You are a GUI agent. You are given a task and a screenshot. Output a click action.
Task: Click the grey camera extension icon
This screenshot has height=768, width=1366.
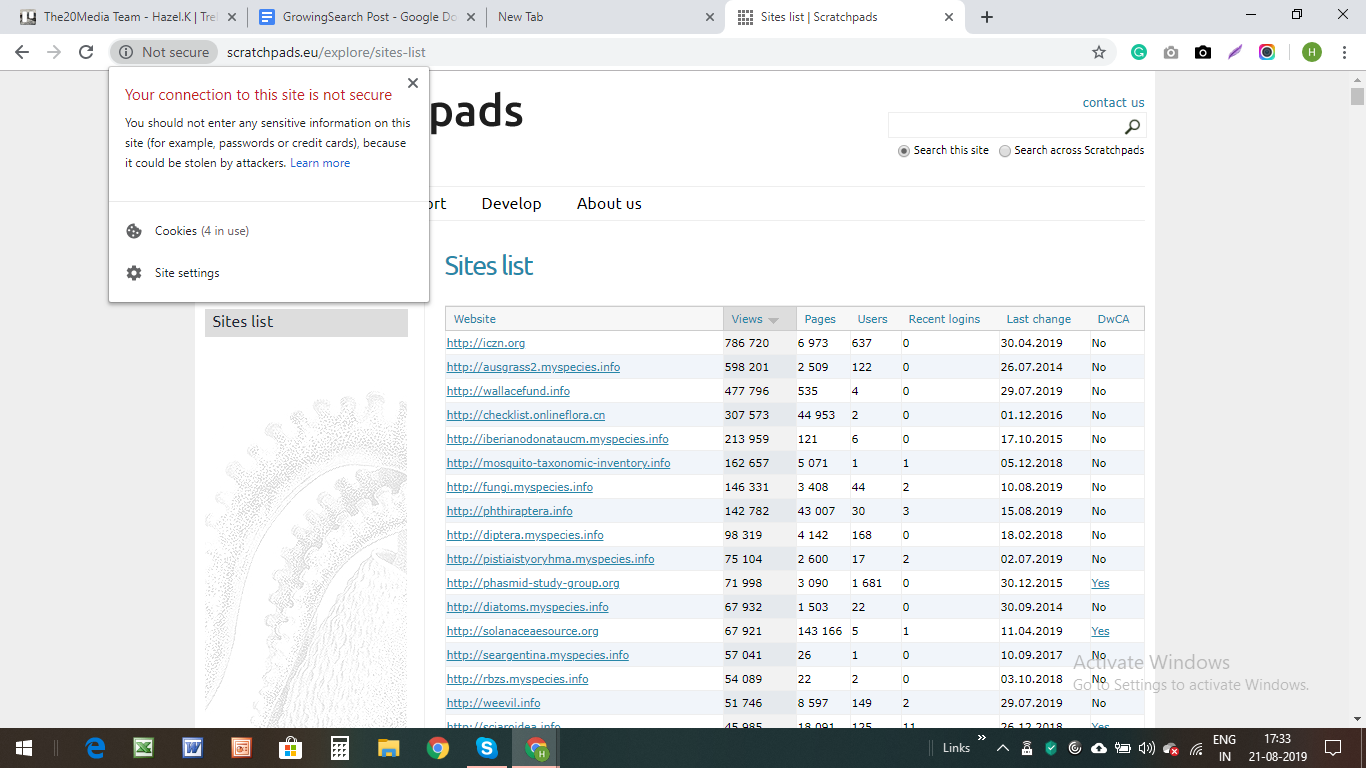(1171, 52)
